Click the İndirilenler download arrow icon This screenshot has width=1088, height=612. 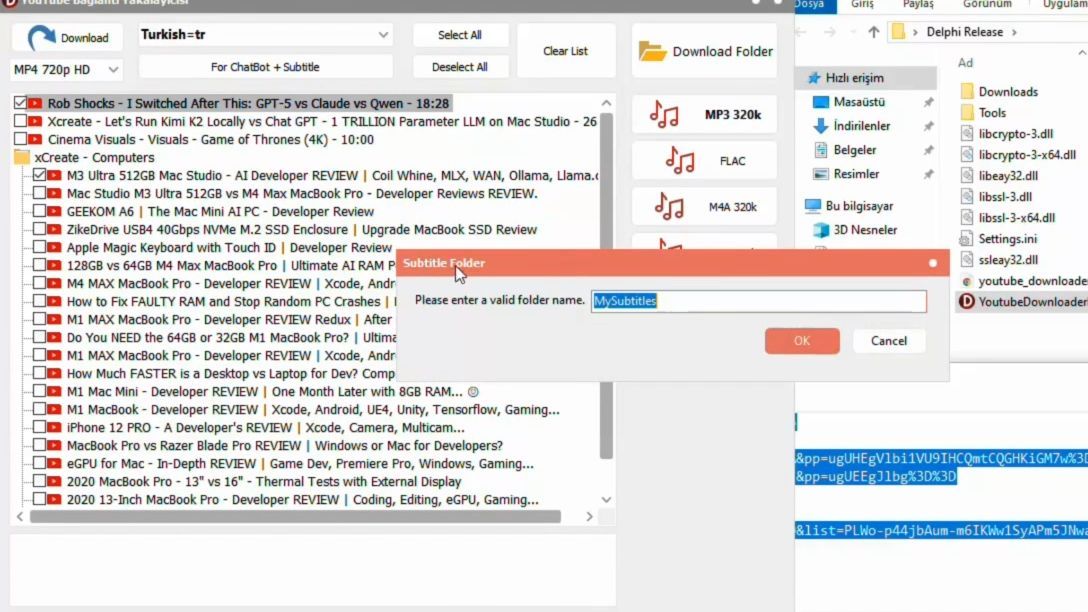pyautogui.click(x=820, y=126)
